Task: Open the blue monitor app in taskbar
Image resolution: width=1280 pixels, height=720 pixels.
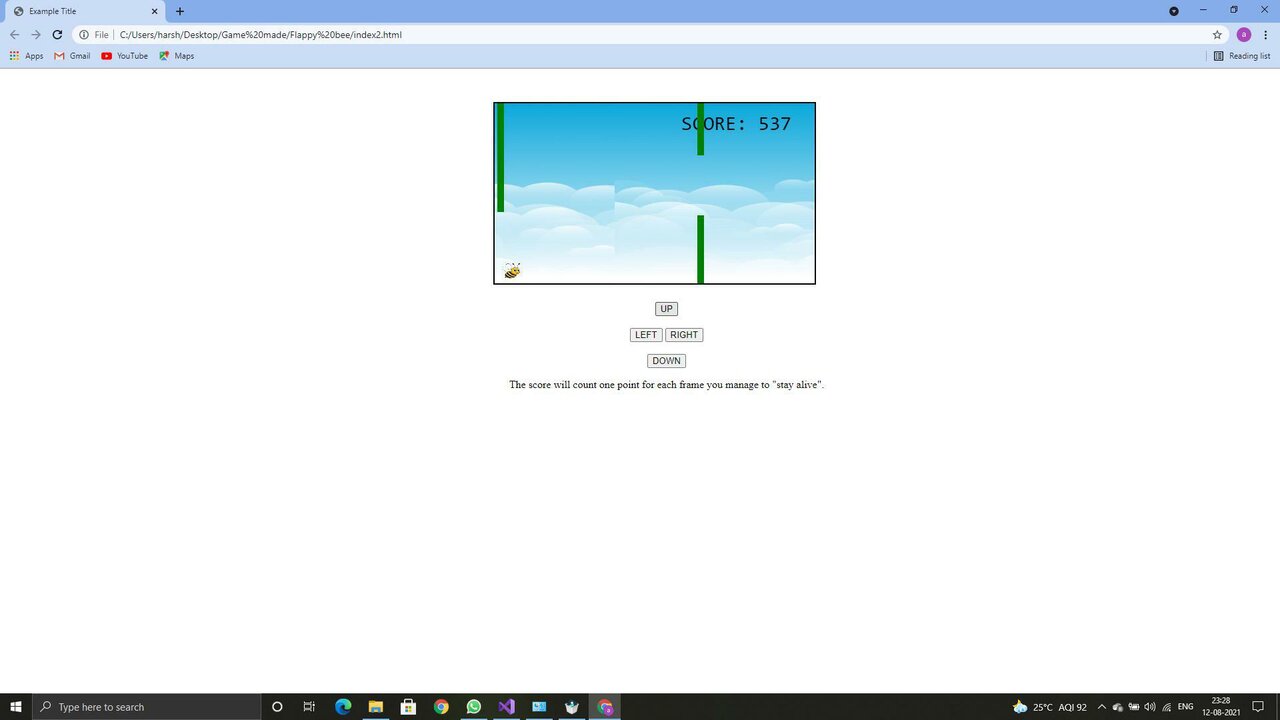Action: pyautogui.click(x=539, y=707)
